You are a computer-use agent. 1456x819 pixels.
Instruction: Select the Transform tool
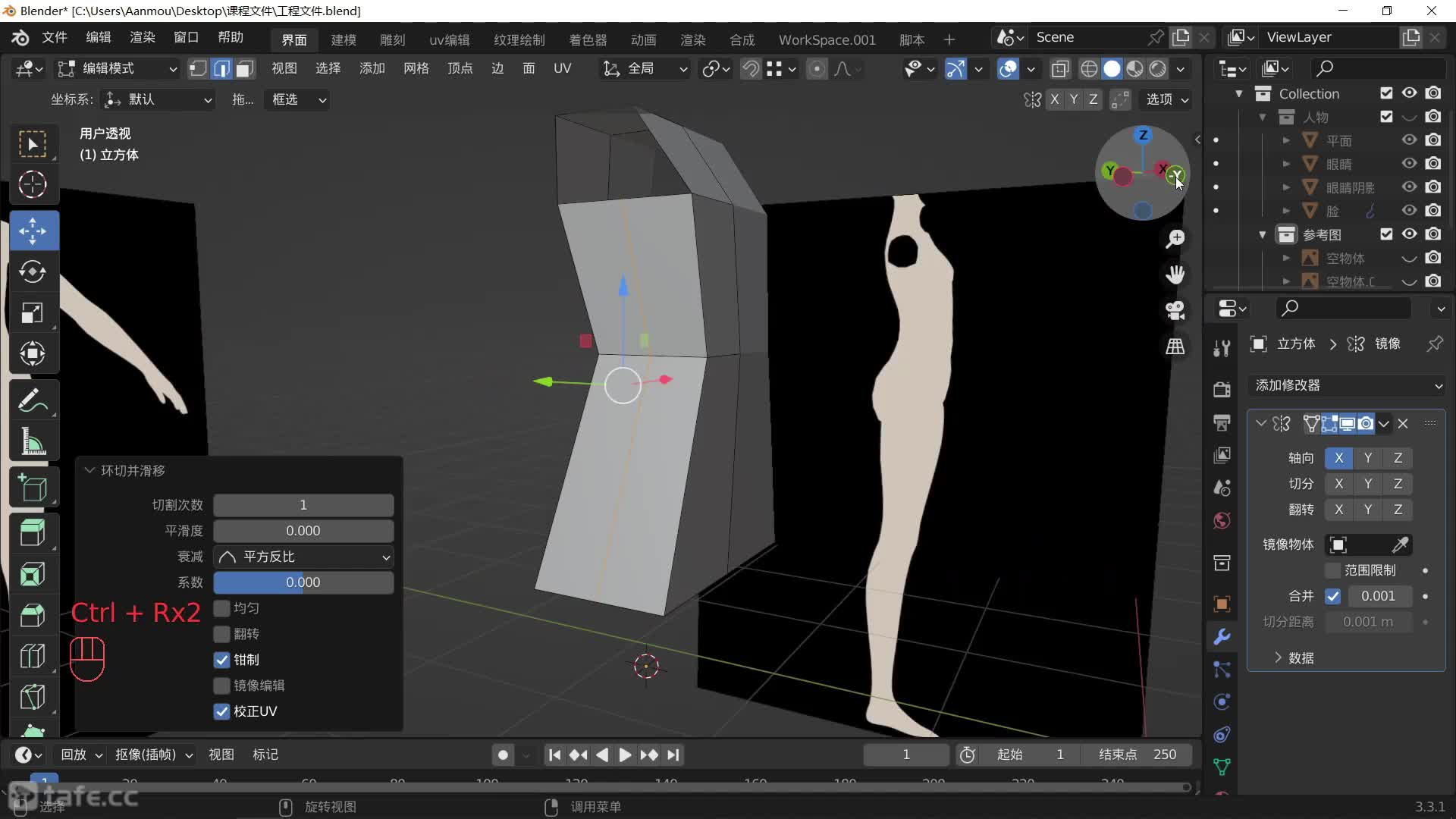[x=33, y=353]
